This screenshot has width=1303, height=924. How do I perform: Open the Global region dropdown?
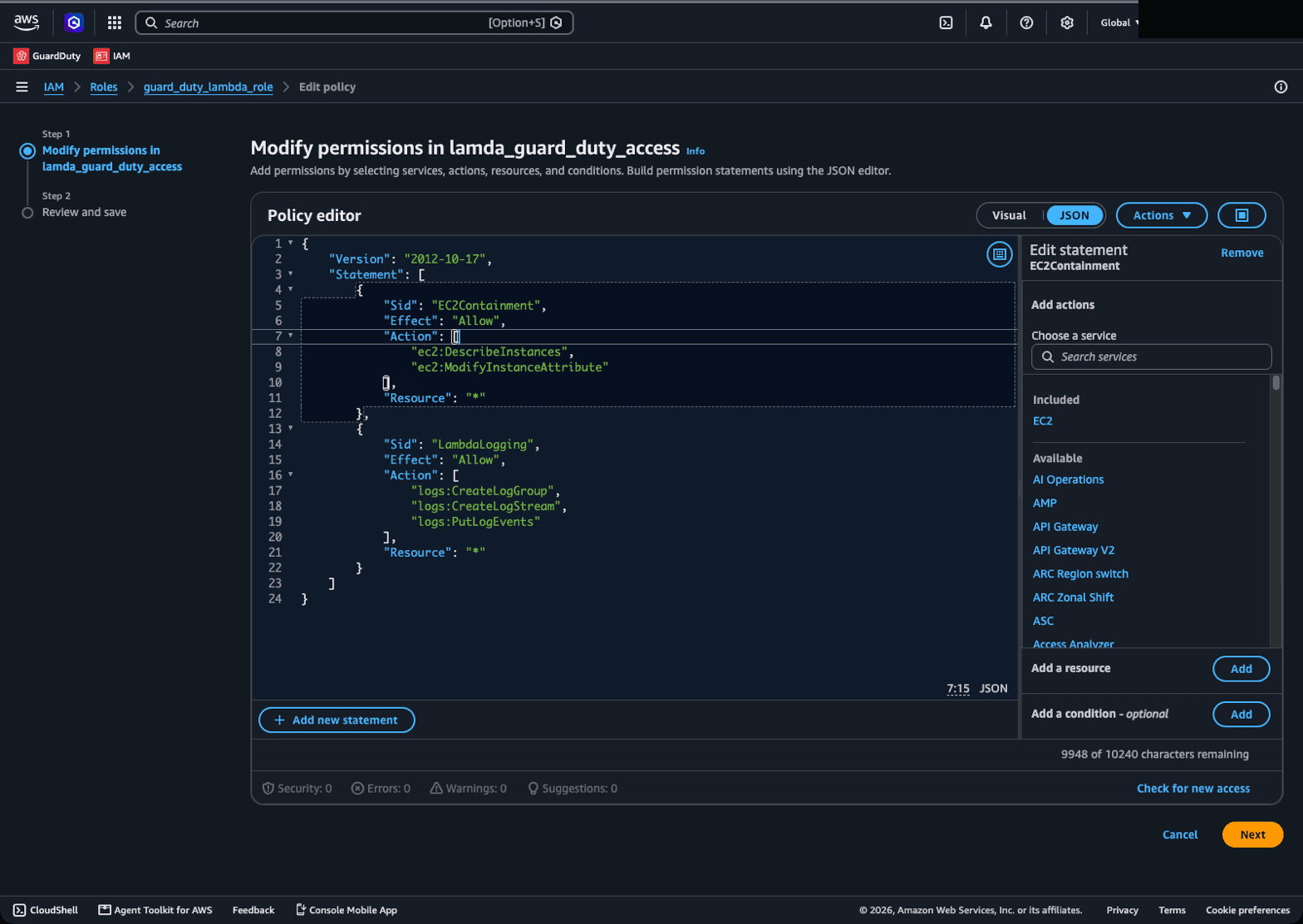(x=1119, y=22)
